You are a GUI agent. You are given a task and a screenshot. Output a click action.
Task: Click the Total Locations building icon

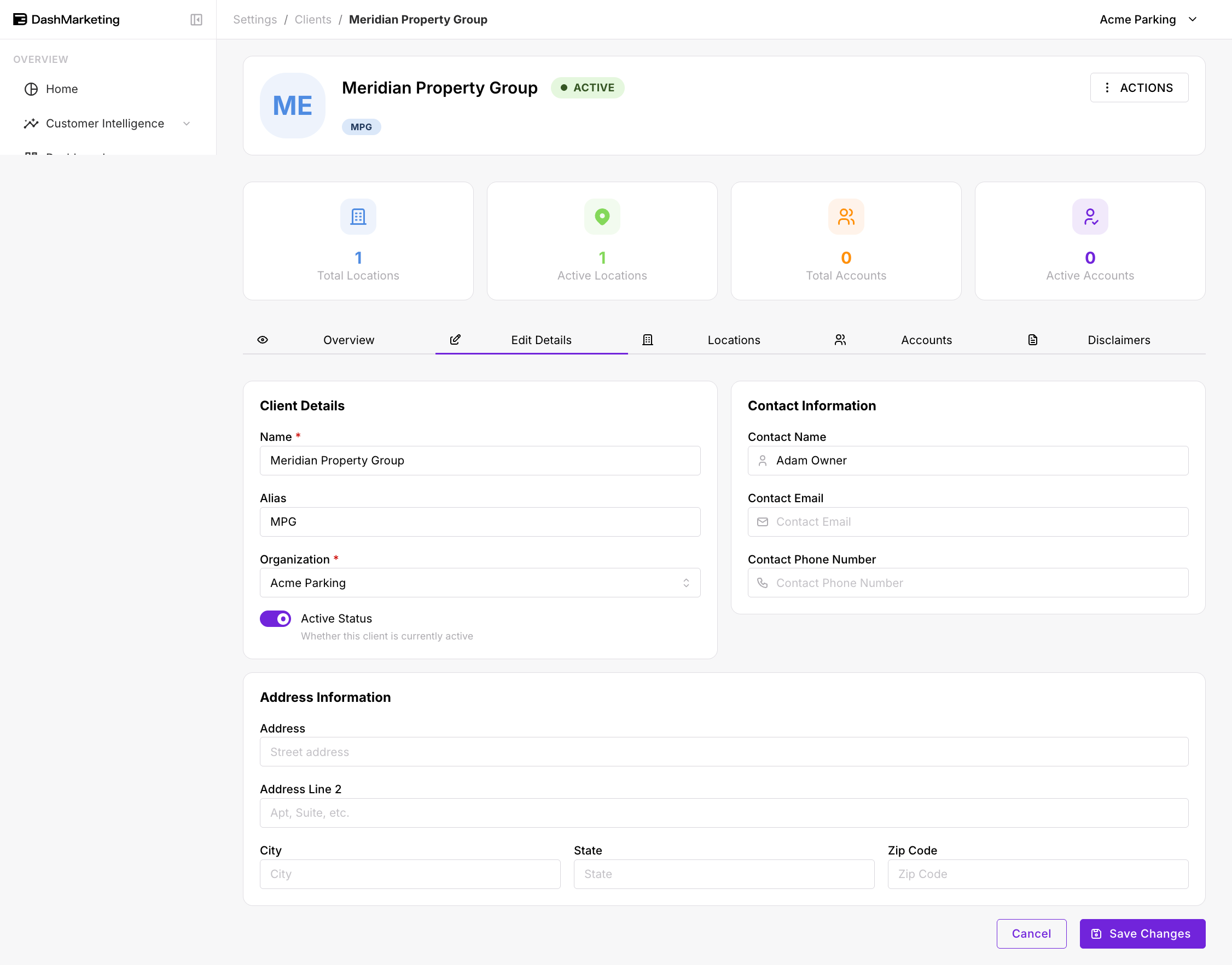(358, 217)
